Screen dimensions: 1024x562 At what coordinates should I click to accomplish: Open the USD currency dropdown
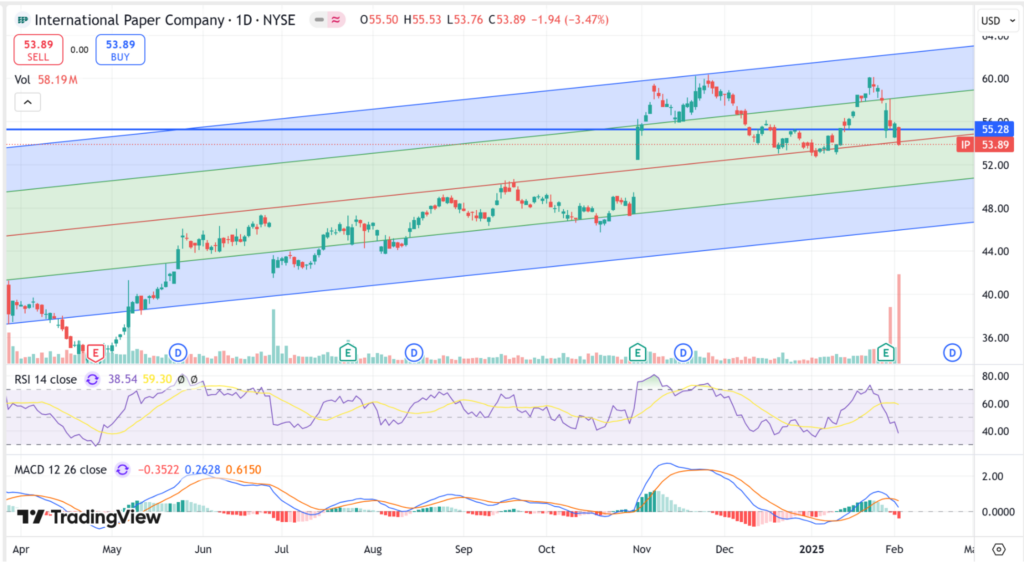(x=998, y=21)
